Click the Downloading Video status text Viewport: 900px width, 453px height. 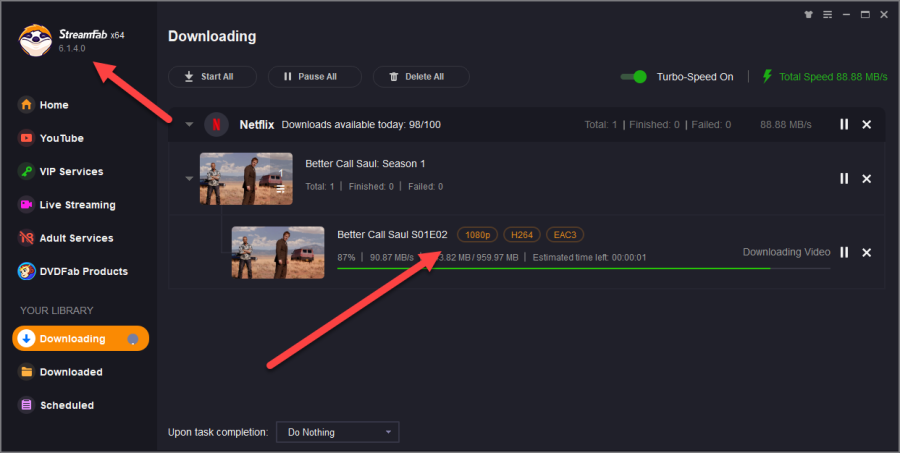(786, 252)
